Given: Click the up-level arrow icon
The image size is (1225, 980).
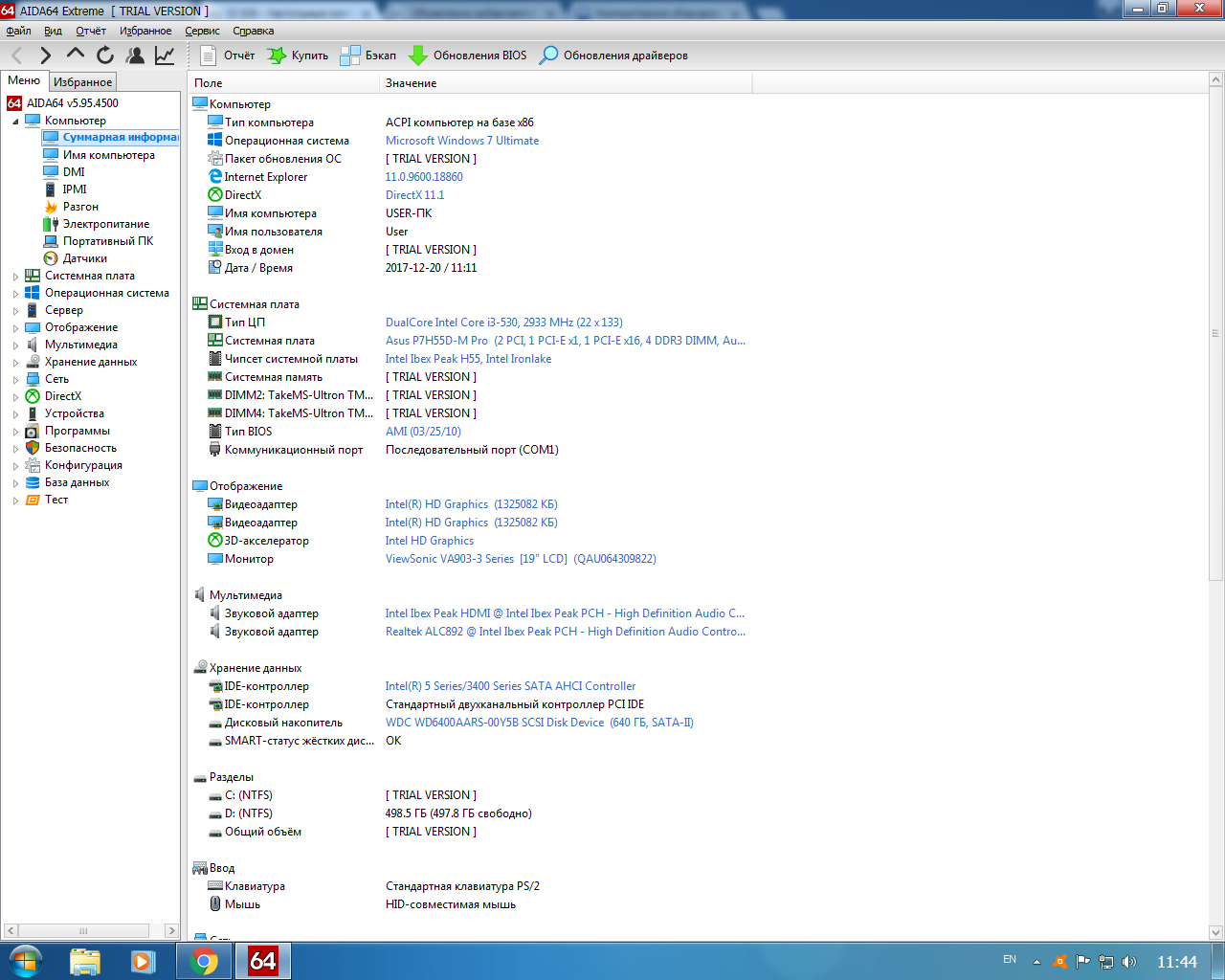Looking at the screenshot, I should coord(76,55).
